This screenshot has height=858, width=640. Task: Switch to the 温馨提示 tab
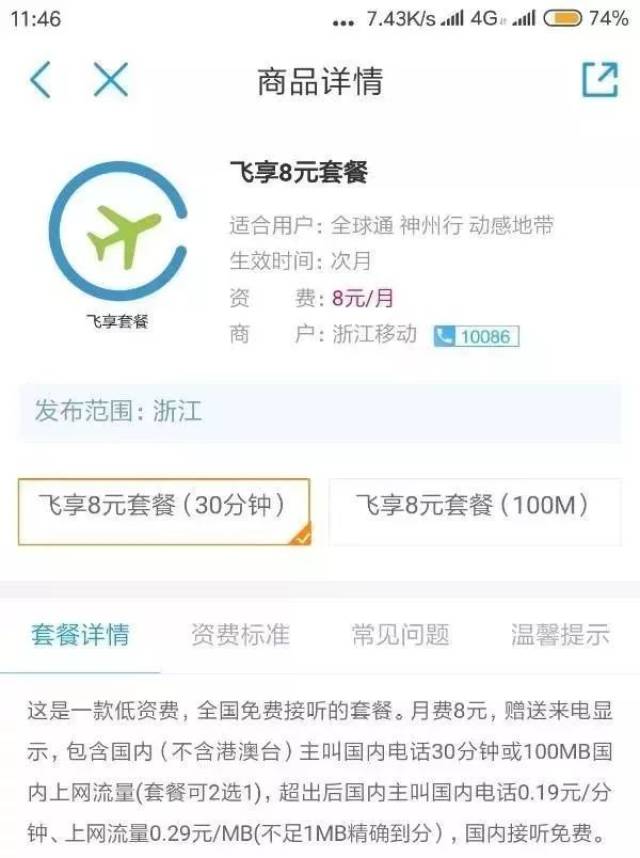coord(560,635)
